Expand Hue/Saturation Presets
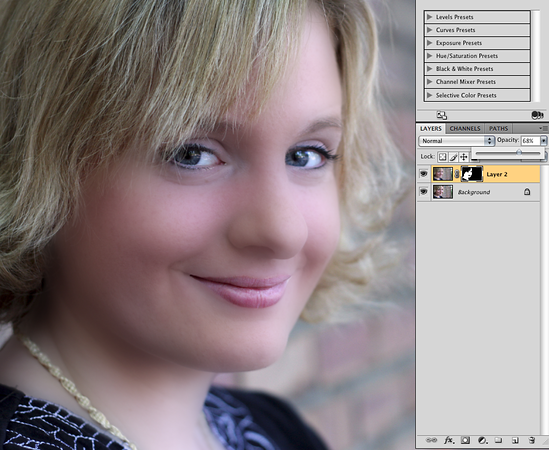 (x=429, y=56)
